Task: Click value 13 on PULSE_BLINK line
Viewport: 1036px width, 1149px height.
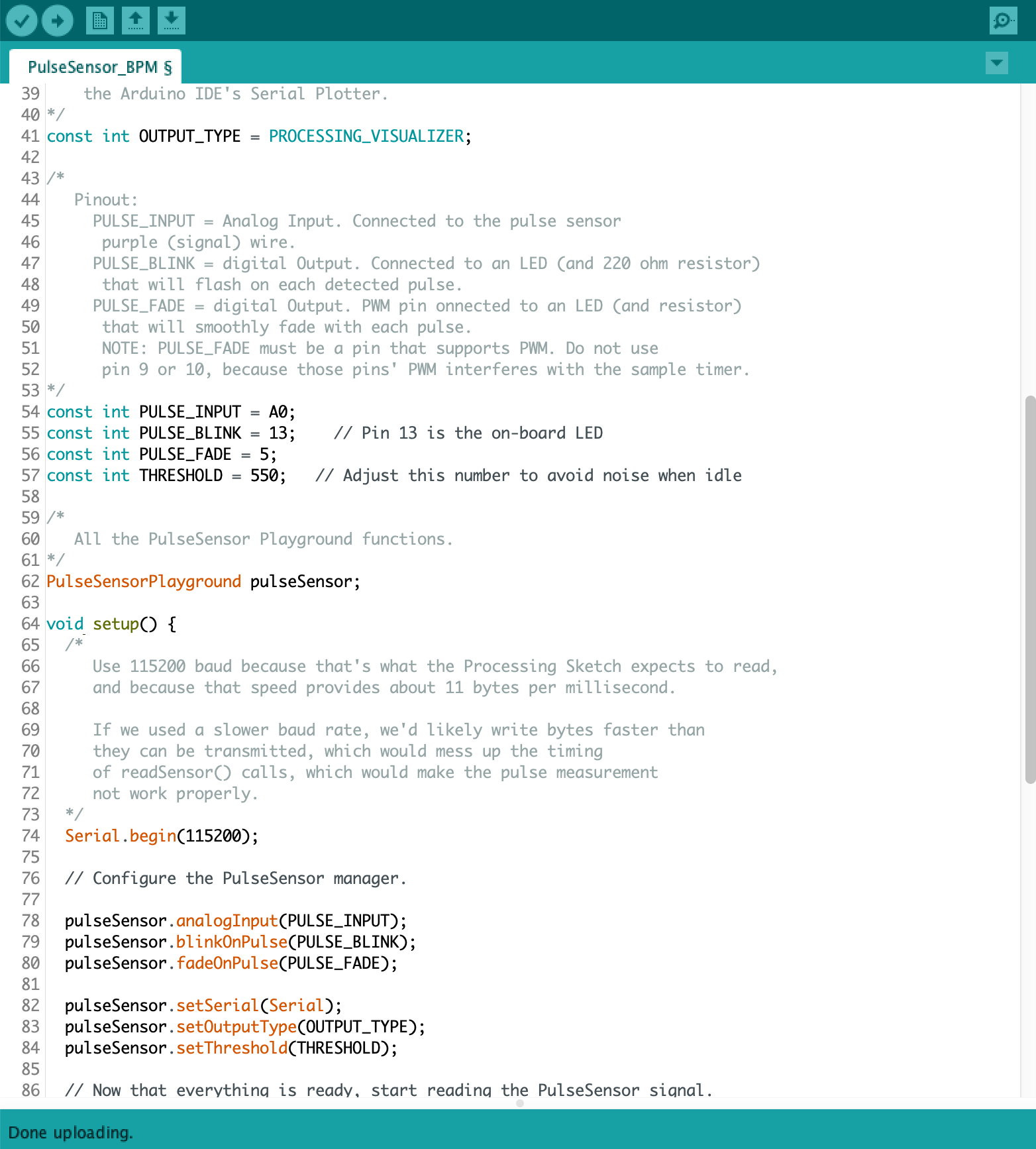Action: point(278,433)
